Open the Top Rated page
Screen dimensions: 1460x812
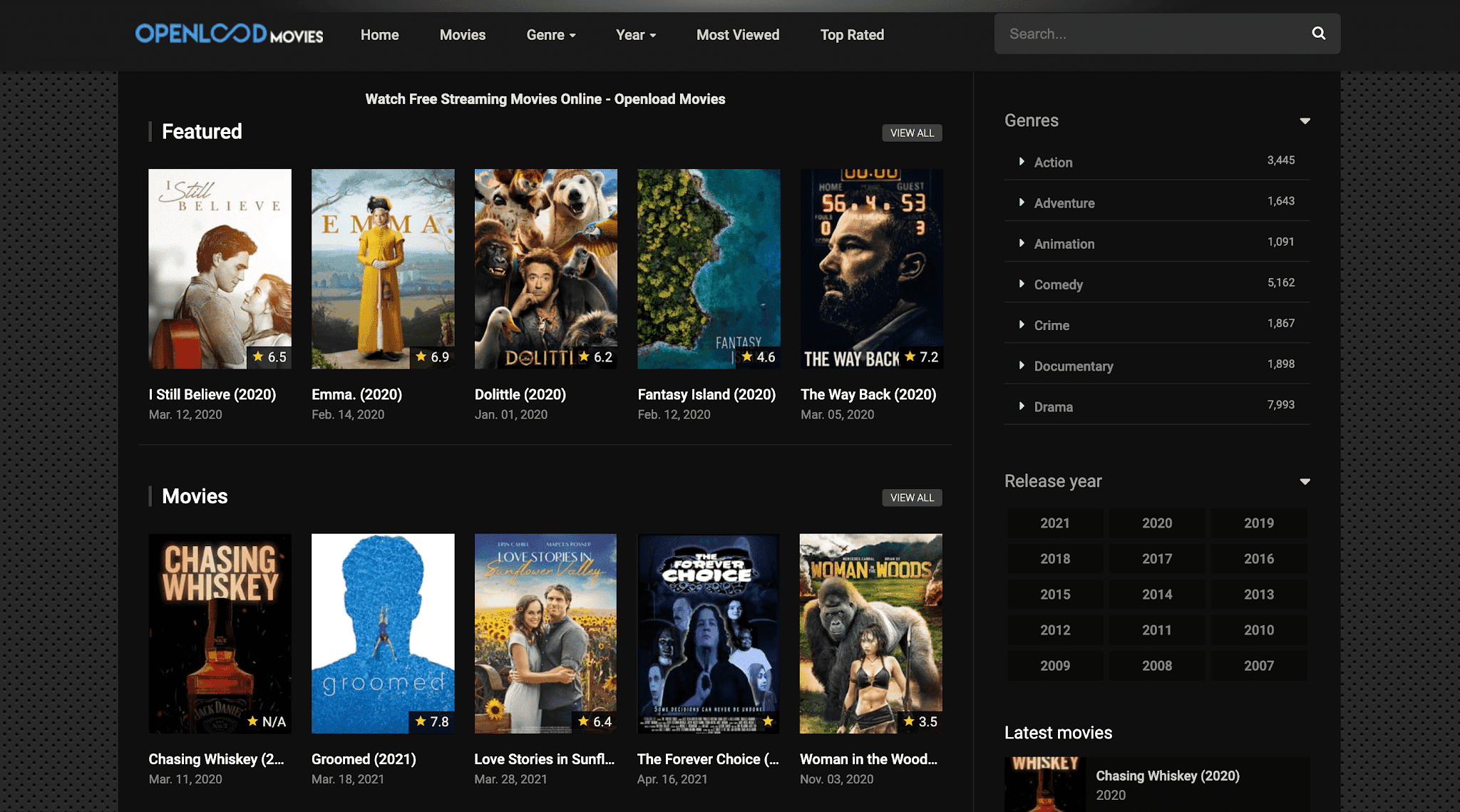coord(852,35)
